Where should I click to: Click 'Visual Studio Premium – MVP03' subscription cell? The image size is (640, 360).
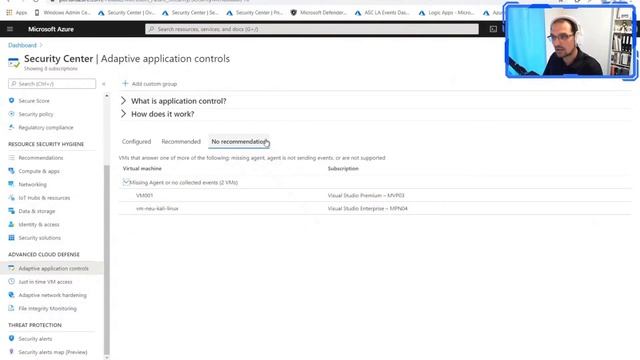click(x=366, y=195)
